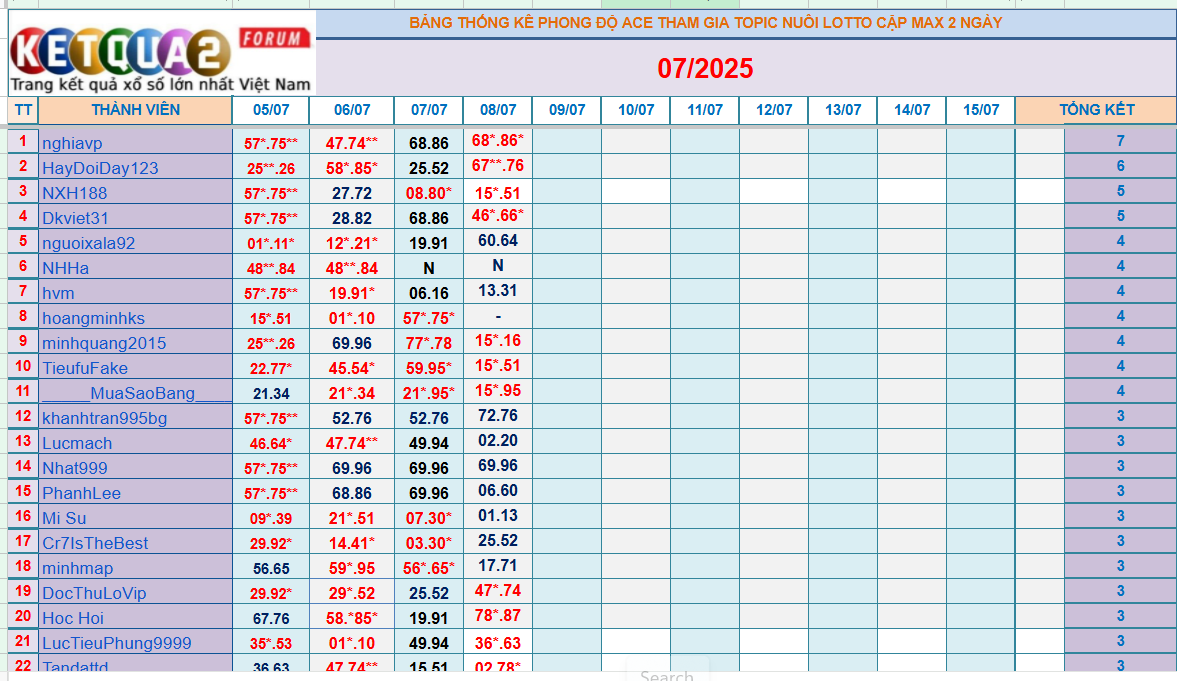Click the KETQUA2 Forum logo image
Image resolution: width=1177 pixels, height=681 pixels.
pos(161,53)
